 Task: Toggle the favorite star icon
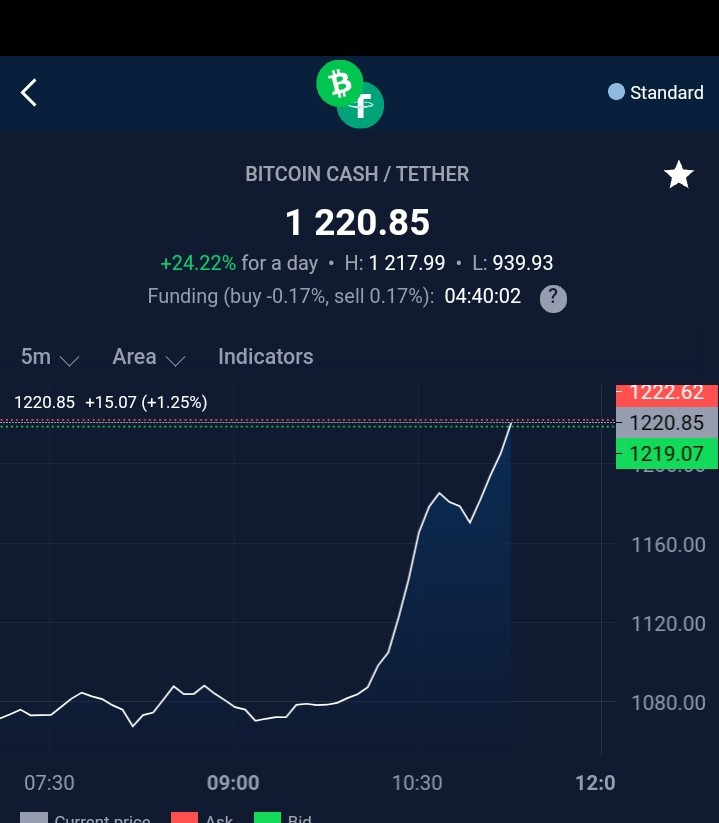pos(679,174)
